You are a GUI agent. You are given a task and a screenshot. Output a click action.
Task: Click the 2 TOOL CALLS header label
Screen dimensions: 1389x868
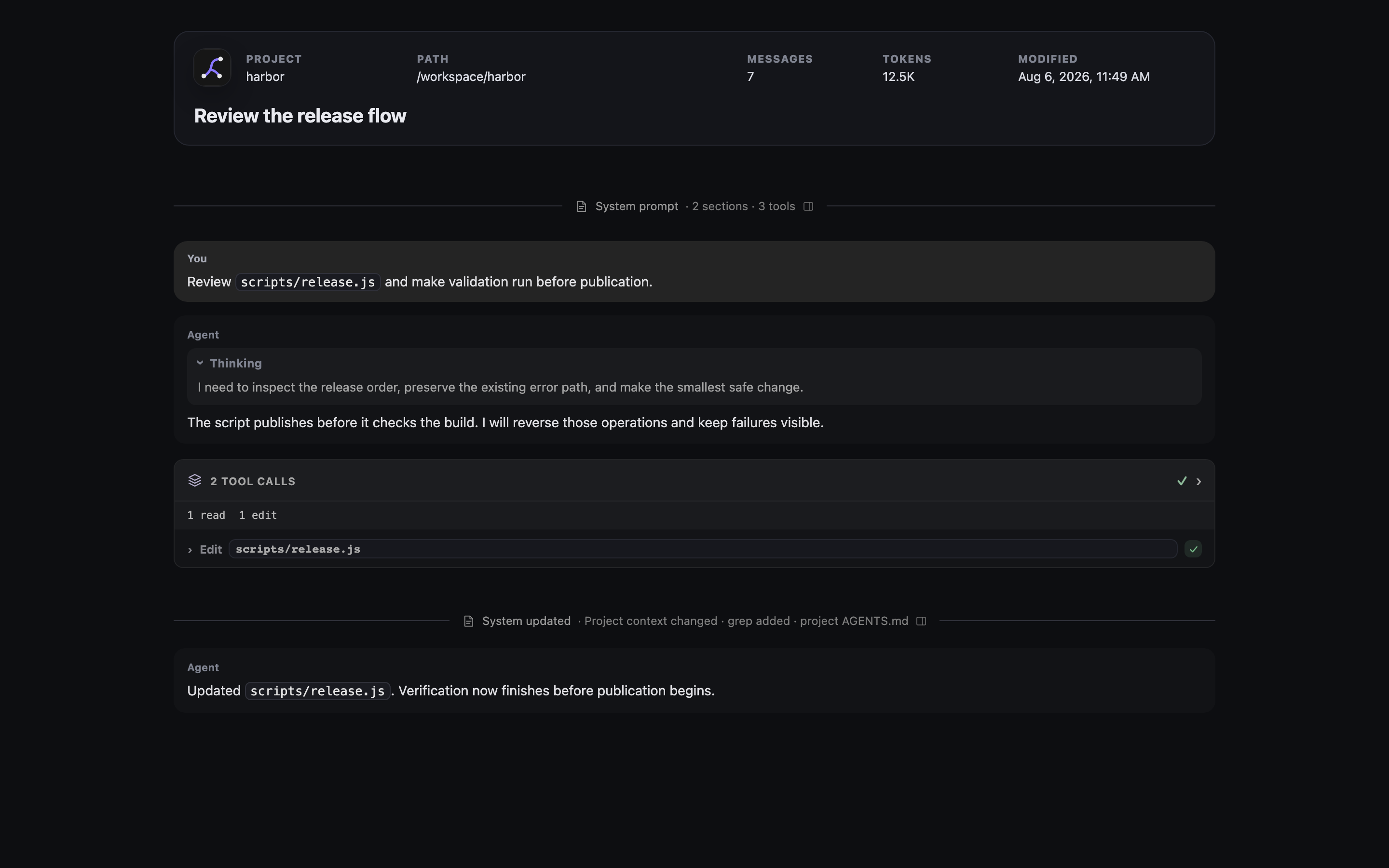point(253,481)
